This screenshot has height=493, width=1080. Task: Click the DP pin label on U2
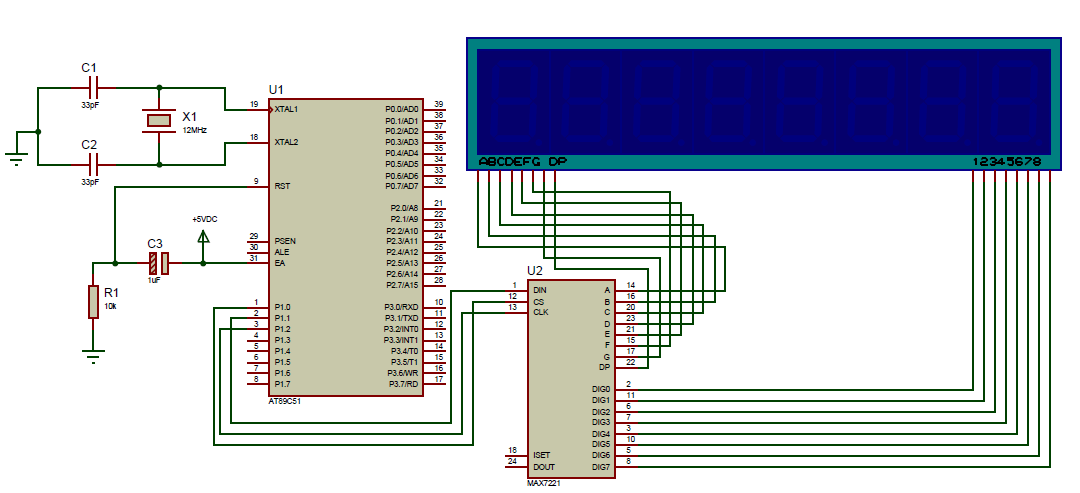click(605, 368)
